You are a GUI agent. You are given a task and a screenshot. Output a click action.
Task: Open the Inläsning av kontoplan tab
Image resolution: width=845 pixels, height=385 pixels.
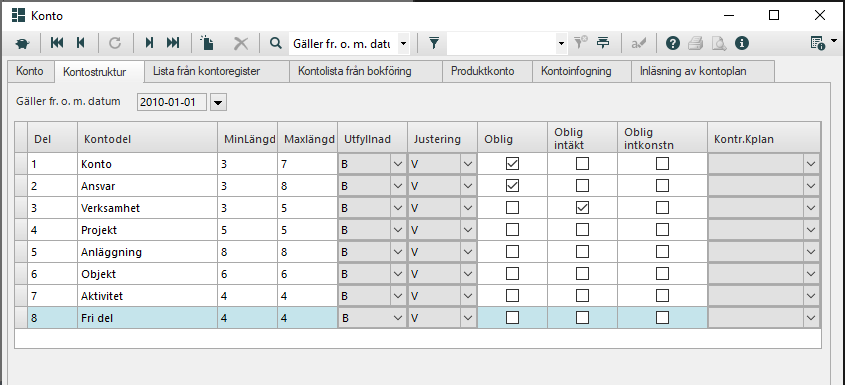point(693,71)
